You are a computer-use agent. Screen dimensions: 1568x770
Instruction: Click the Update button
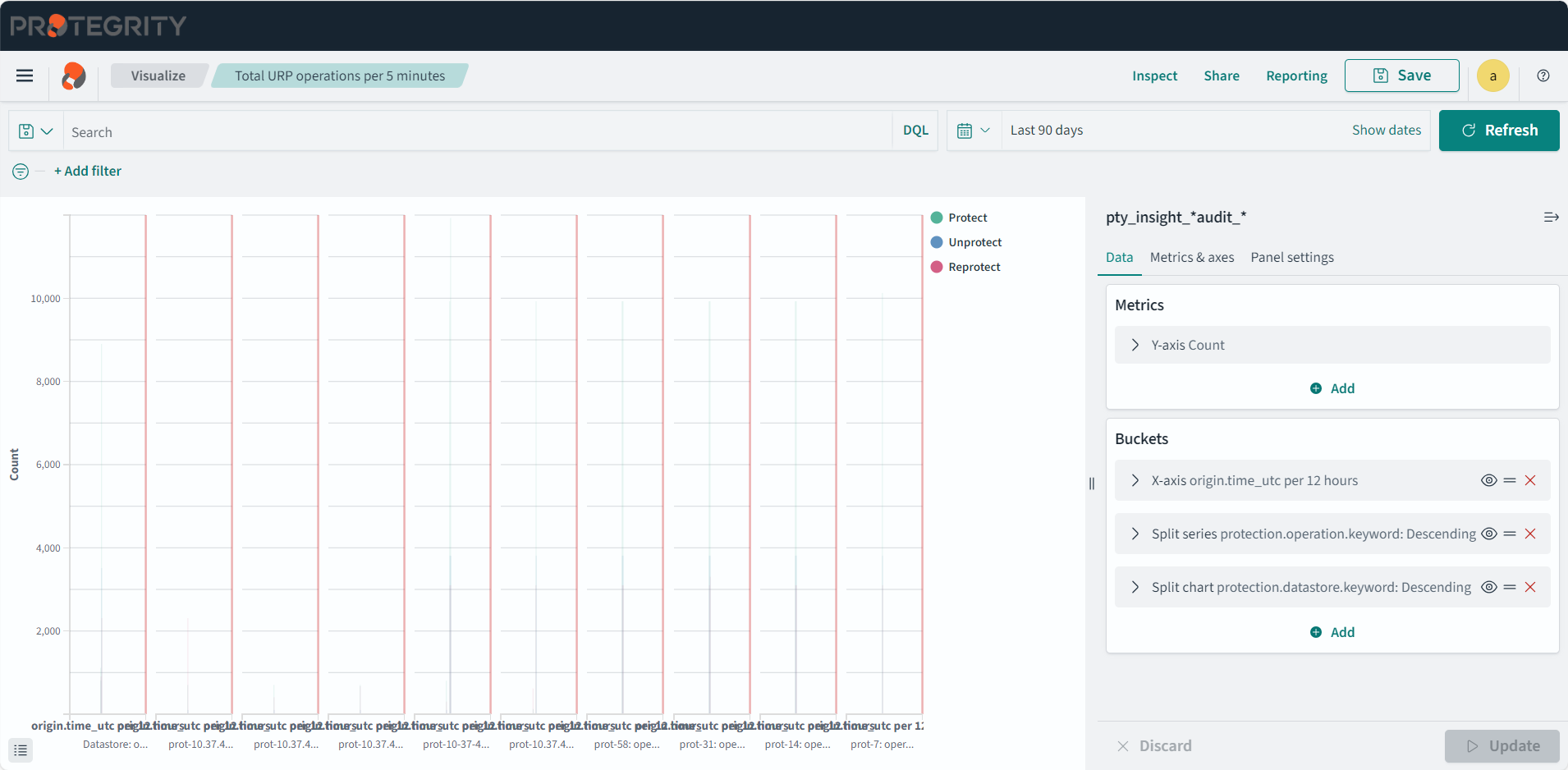1502,745
